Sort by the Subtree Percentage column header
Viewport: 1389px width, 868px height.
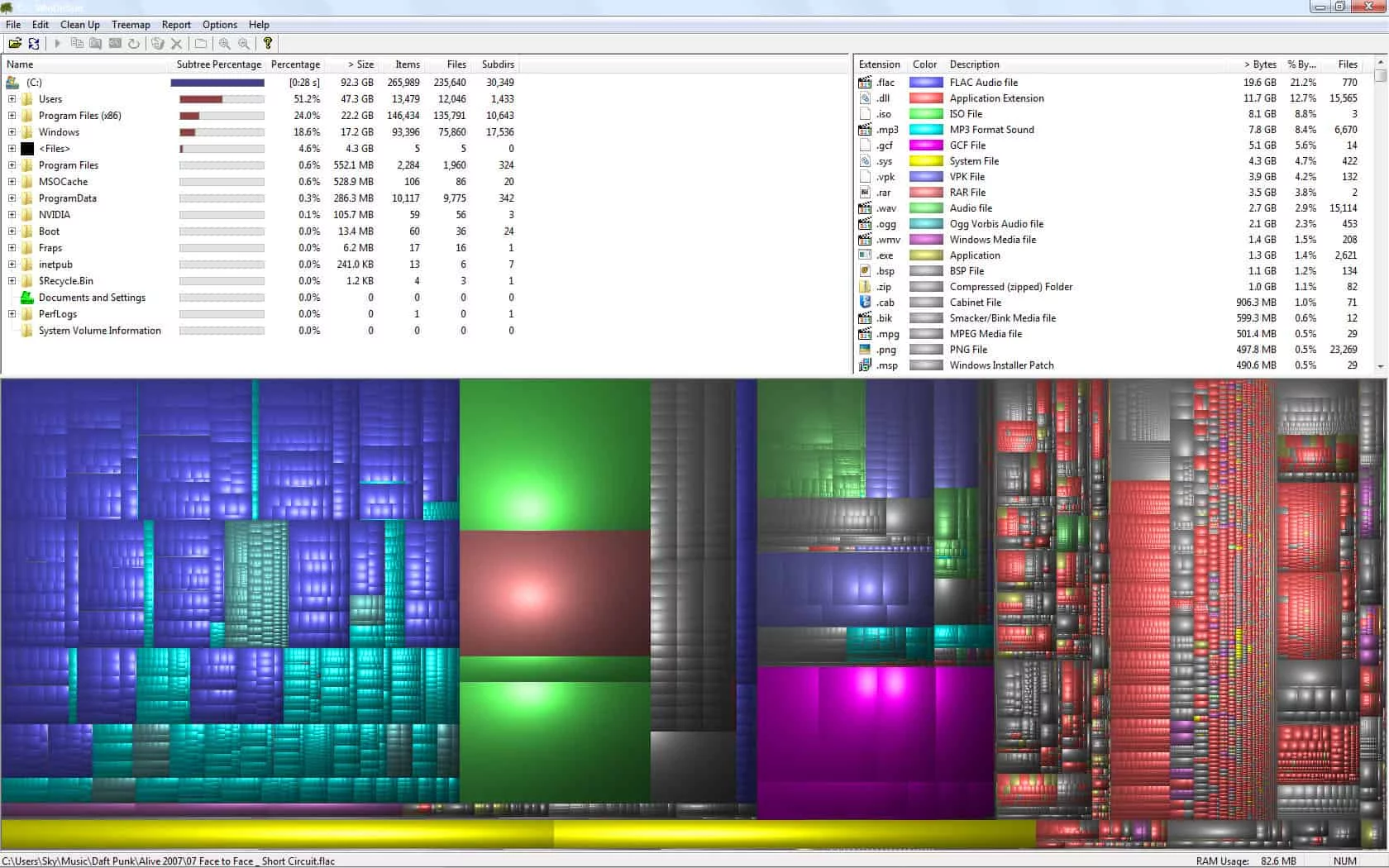pyautogui.click(x=218, y=64)
